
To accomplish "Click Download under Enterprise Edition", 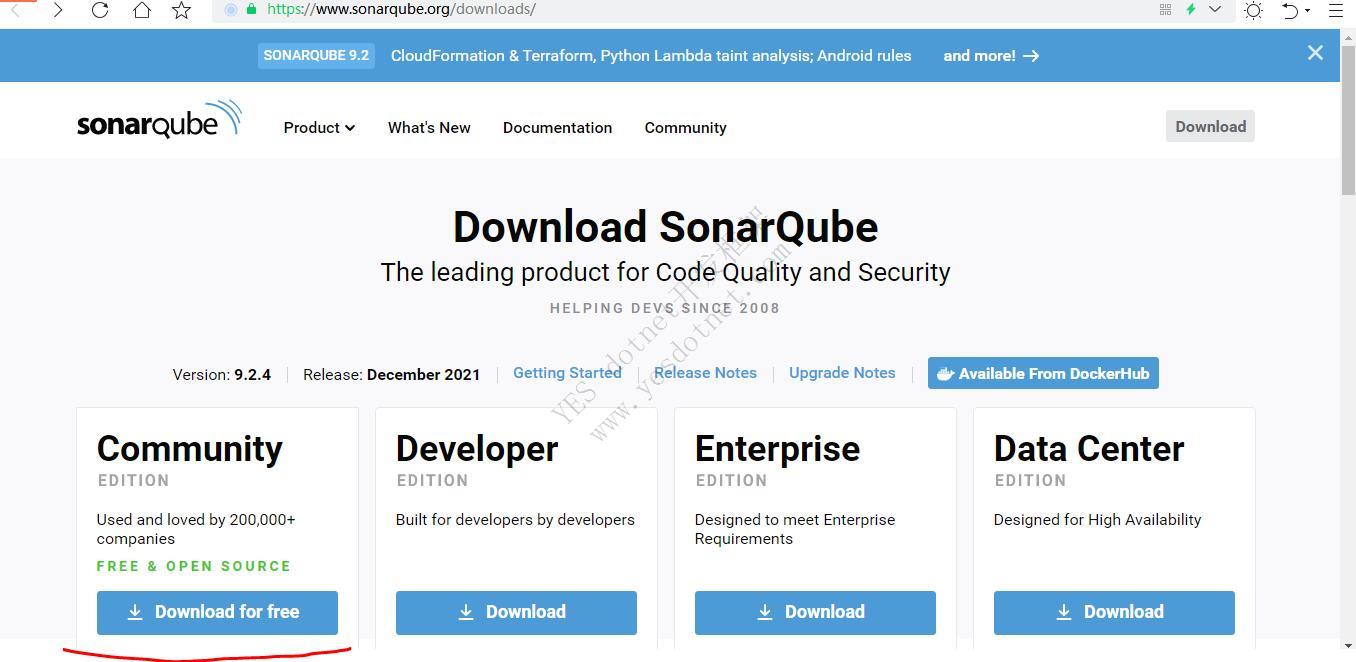I will [x=815, y=612].
